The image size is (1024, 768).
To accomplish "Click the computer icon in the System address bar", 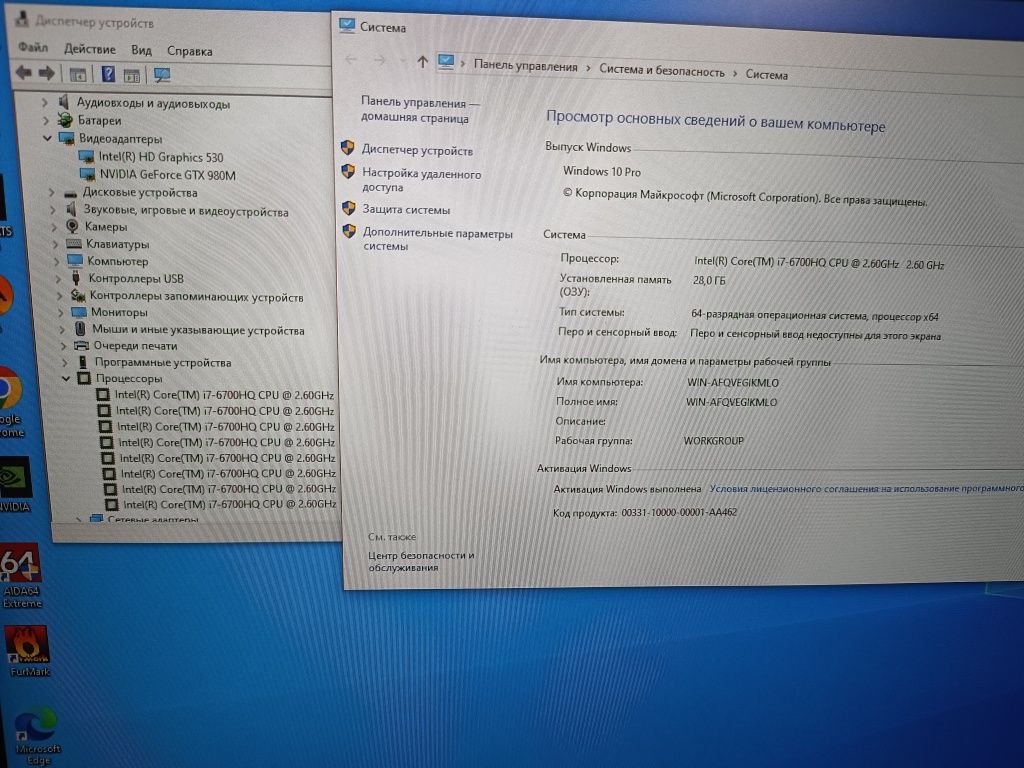I will pos(446,62).
